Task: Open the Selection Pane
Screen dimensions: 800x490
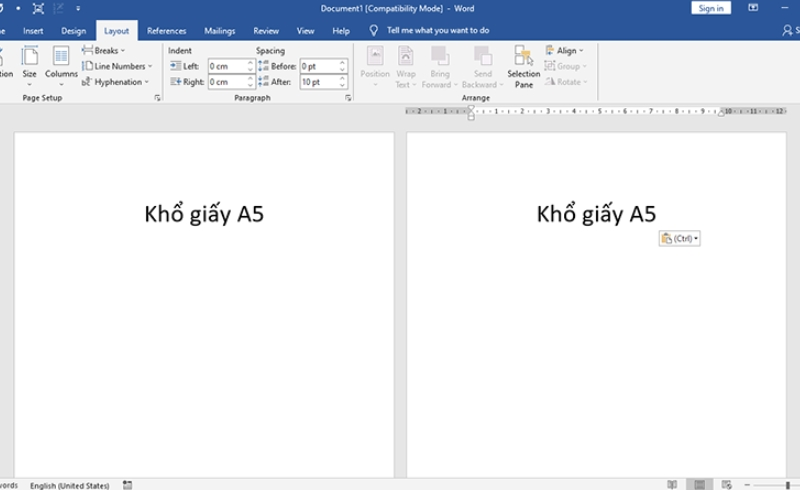Action: coord(523,66)
